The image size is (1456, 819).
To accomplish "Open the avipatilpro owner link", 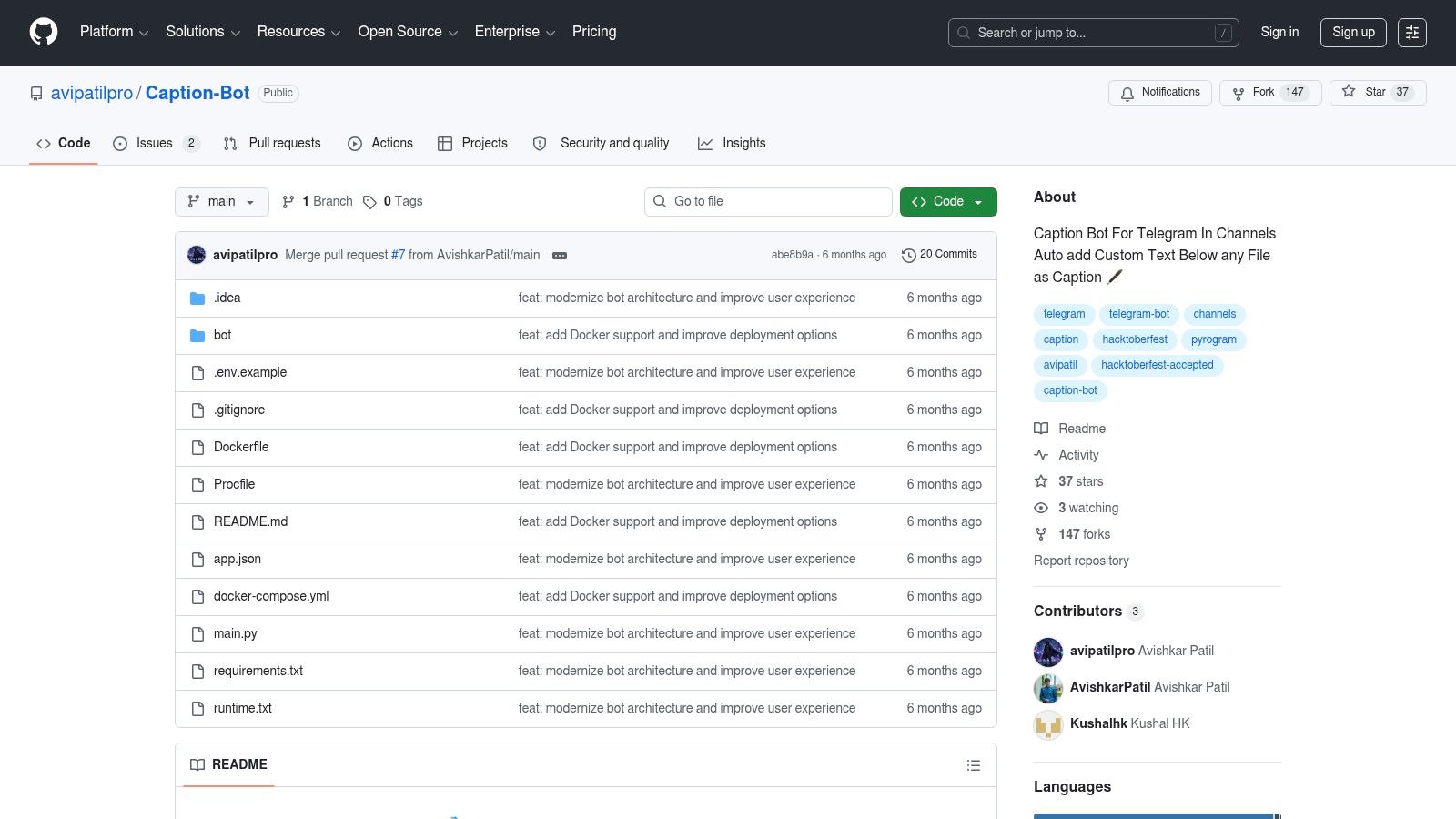I will coord(92,93).
